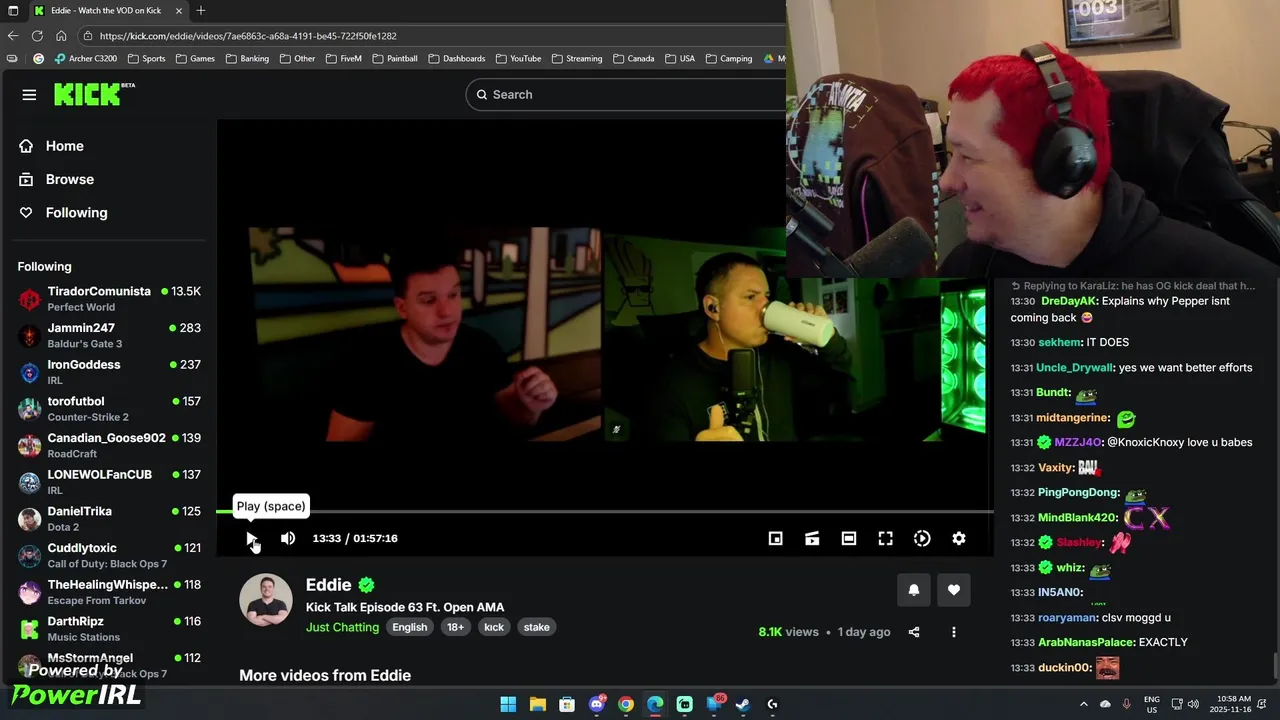Open TheHealingWhispe... channel

tap(109, 592)
